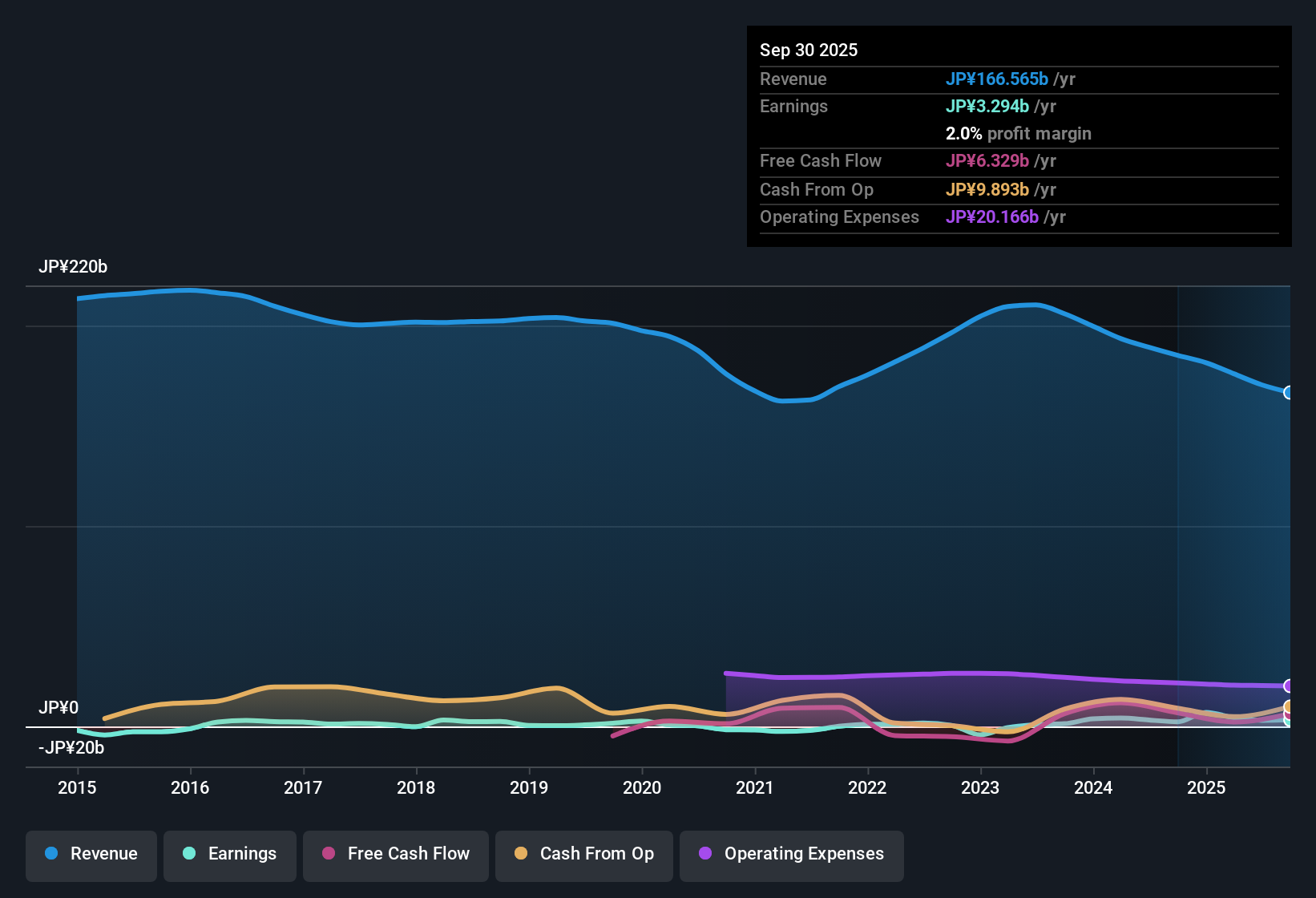
Task: Select the 2015 year label on axis
Action: point(77,788)
